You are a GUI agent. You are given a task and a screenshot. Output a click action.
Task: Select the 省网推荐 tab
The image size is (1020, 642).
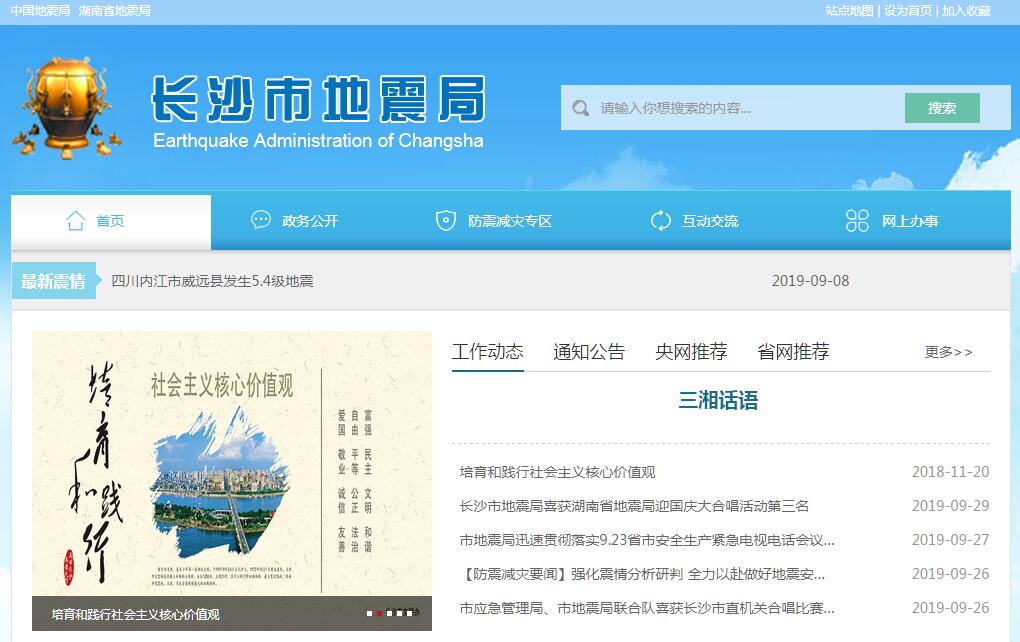793,352
